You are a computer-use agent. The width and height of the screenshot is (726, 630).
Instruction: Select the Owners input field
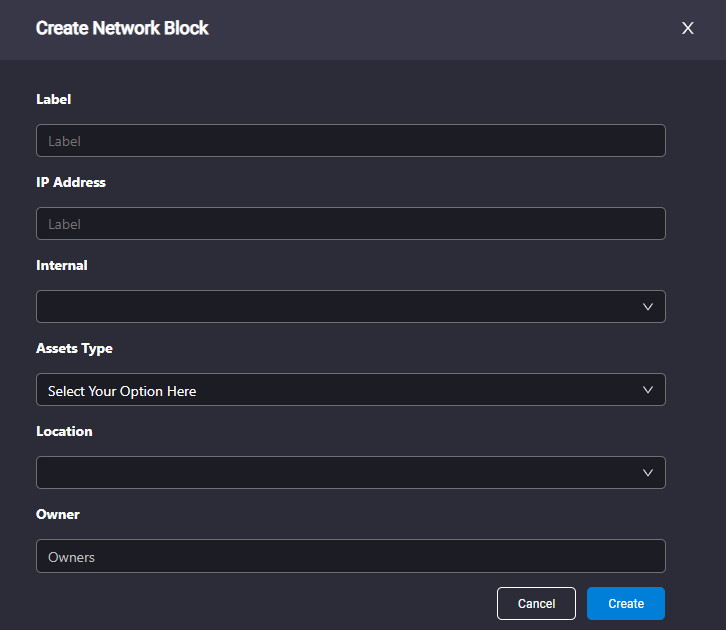coord(351,556)
